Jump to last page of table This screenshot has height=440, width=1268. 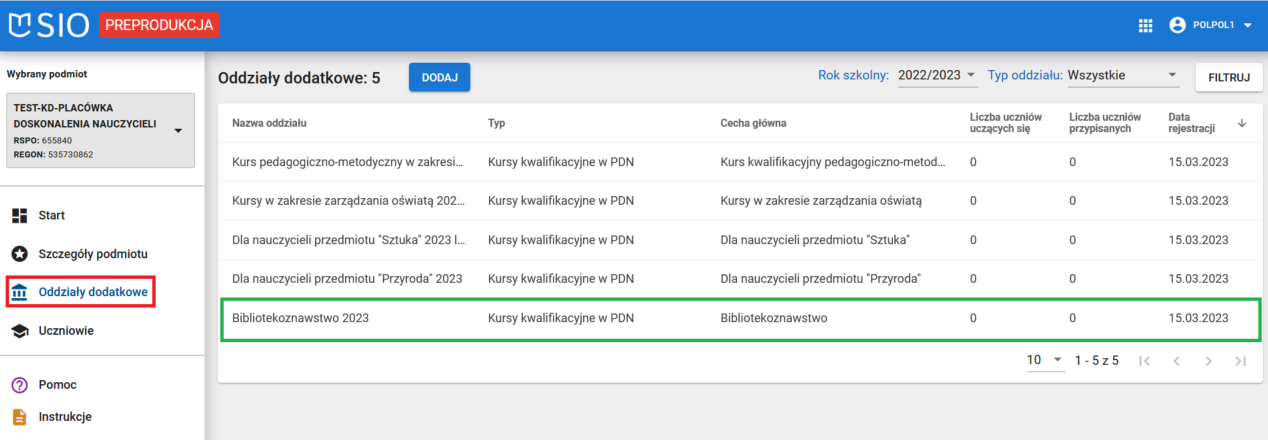[x=1240, y=360]
